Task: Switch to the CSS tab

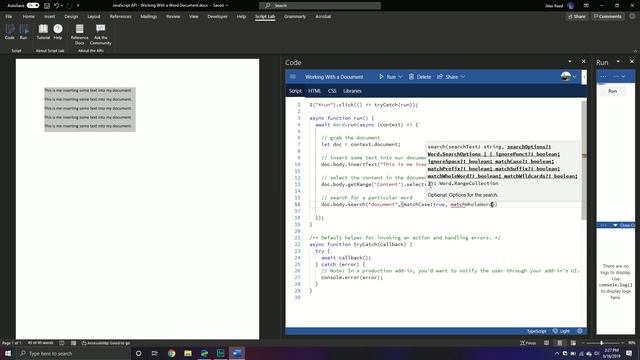Action: coord(332,91)
